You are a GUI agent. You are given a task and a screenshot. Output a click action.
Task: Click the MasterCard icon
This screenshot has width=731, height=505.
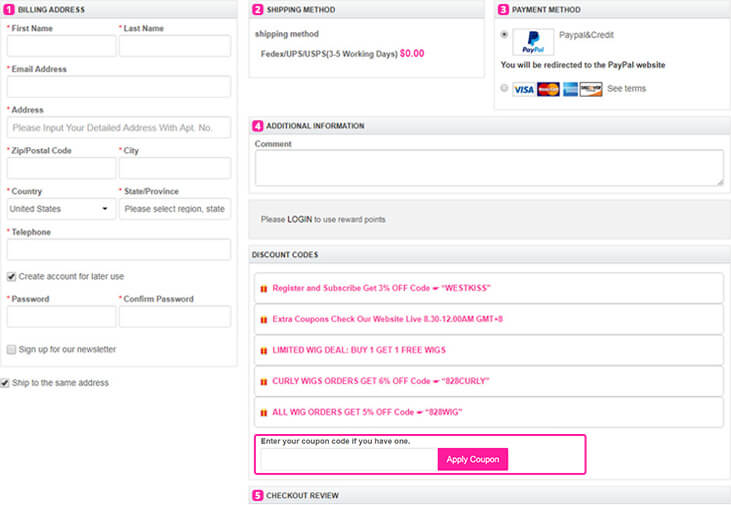548,89
